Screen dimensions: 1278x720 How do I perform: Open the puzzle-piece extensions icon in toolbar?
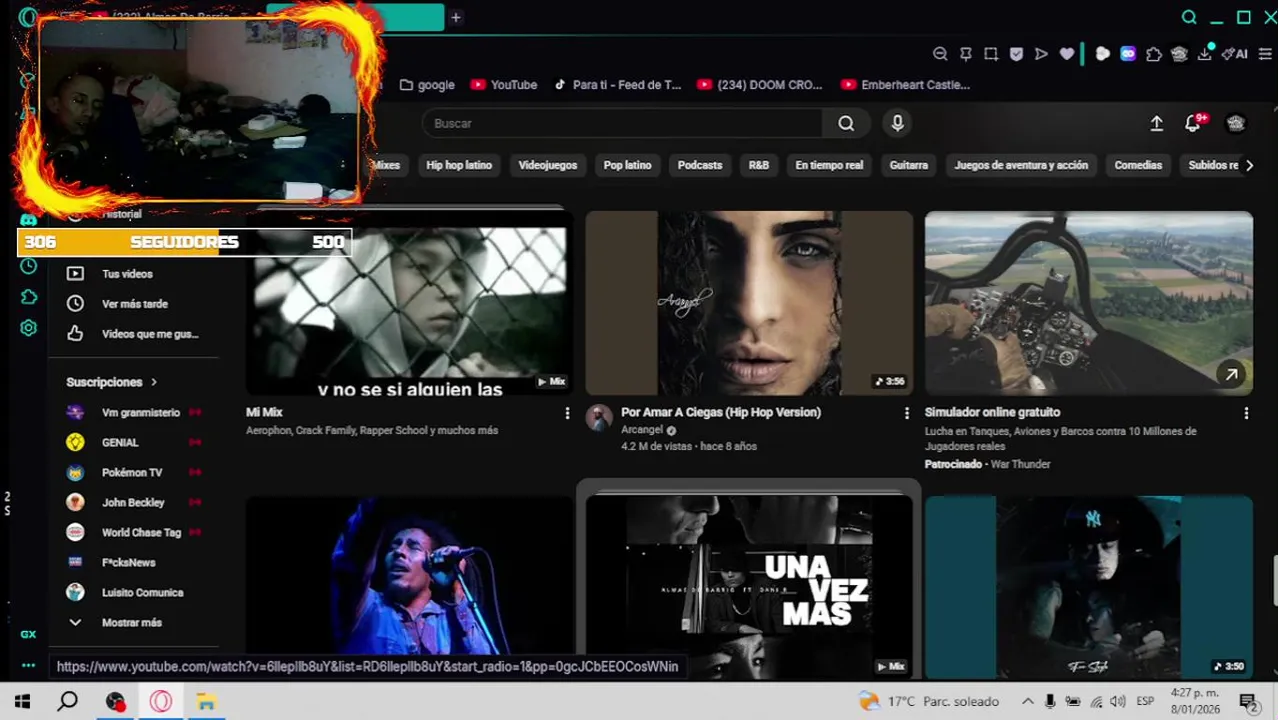point(1154,54)
